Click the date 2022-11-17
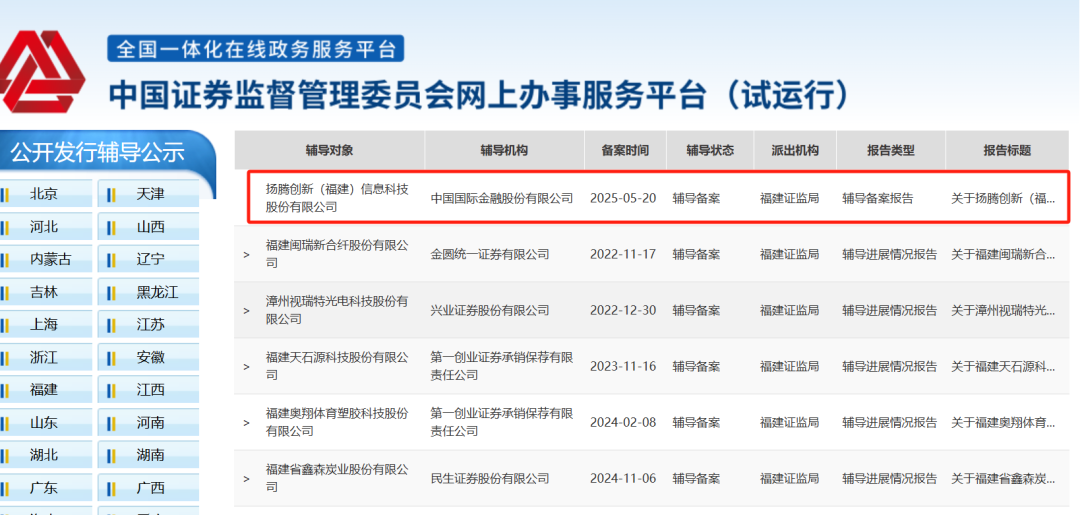Screen dimensions: 1080x515 [623, 255]
